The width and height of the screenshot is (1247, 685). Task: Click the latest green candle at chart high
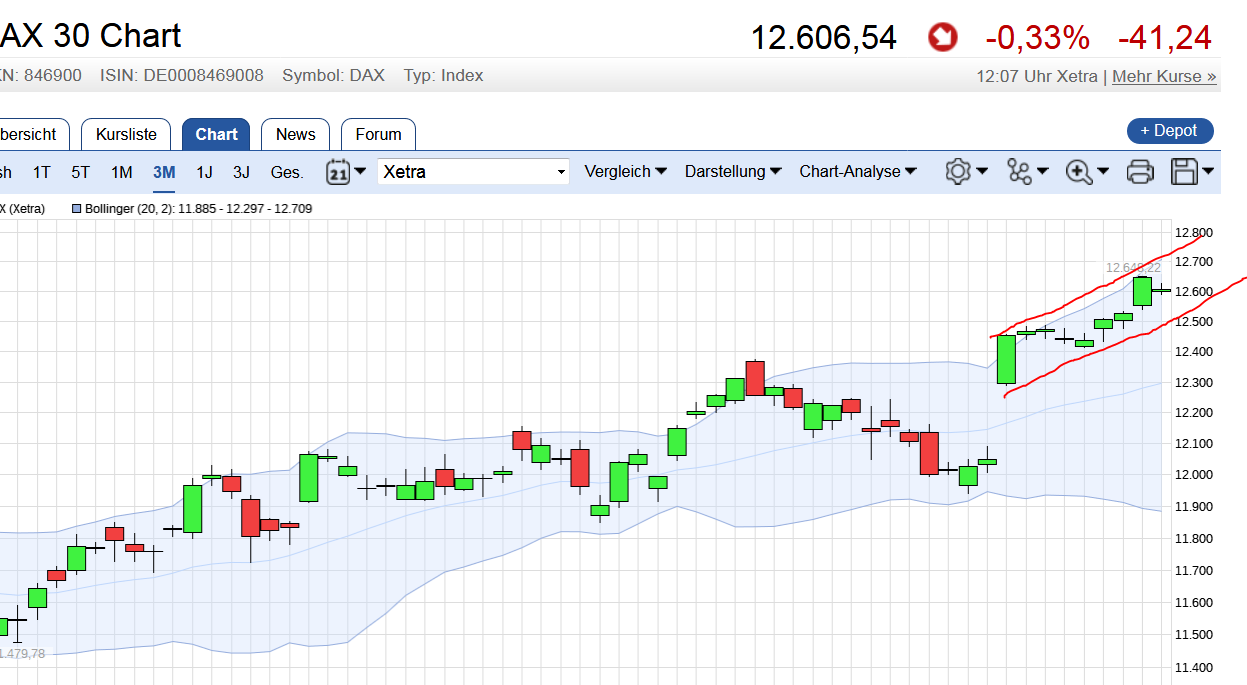click(1142, 291)
